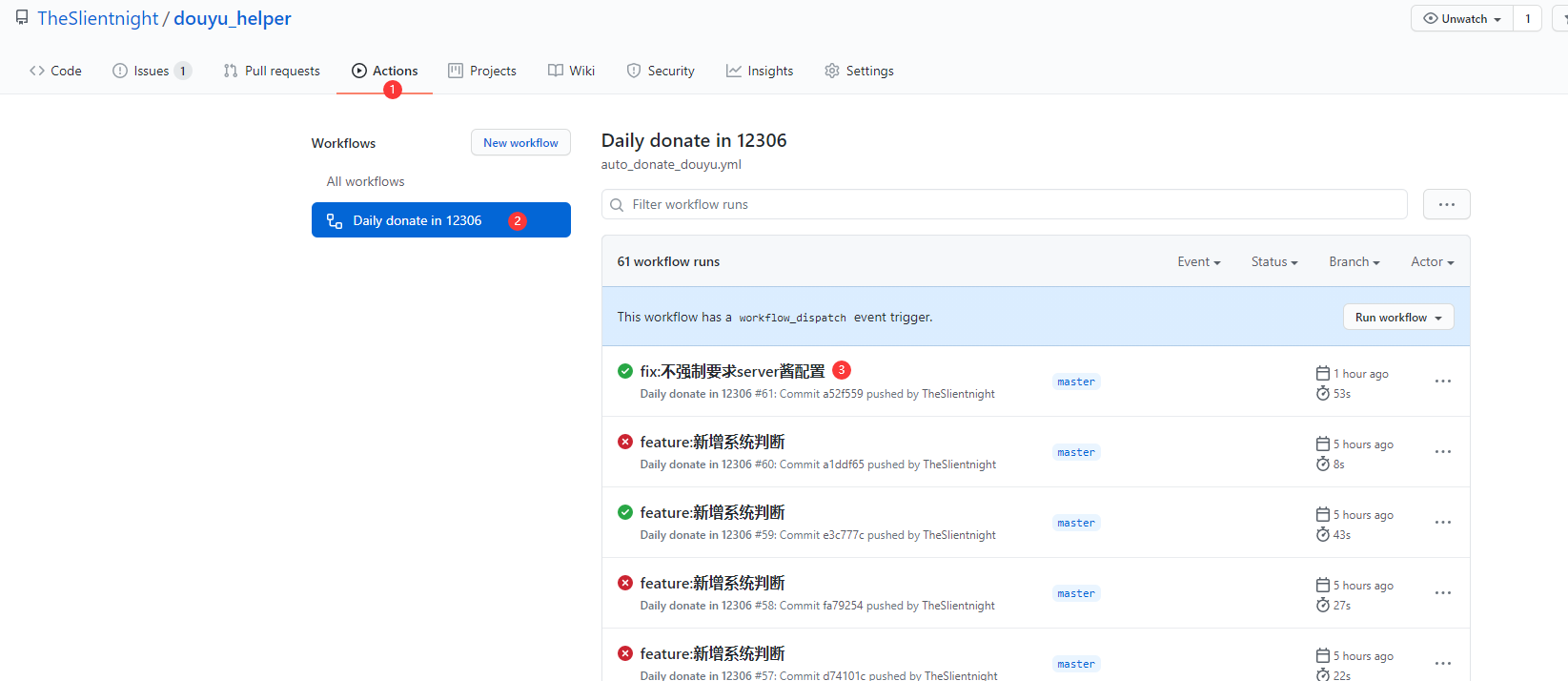1568x681 pixels.
Task: Select All workflows in sidebar
Action: [365, 181]
